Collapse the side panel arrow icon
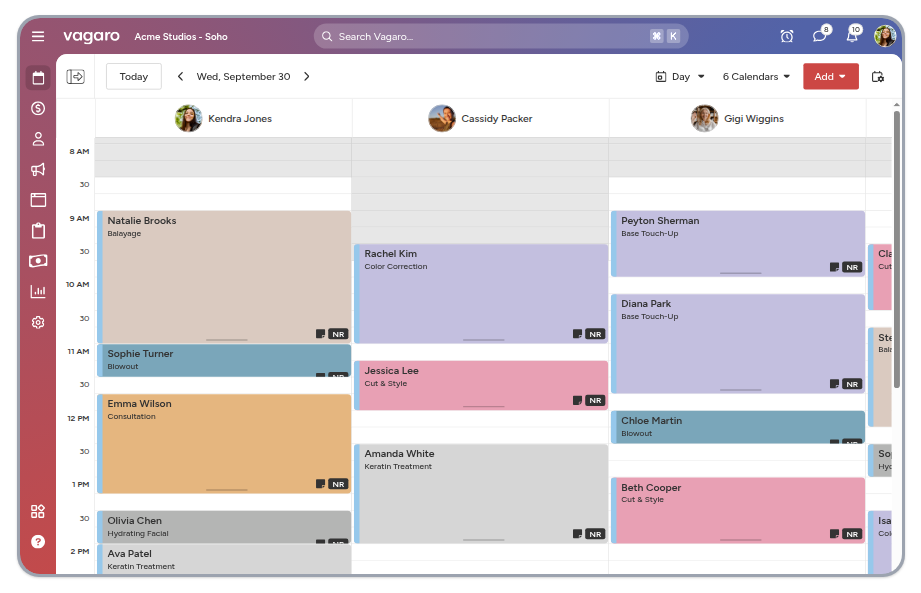 [x=76, y=77]
